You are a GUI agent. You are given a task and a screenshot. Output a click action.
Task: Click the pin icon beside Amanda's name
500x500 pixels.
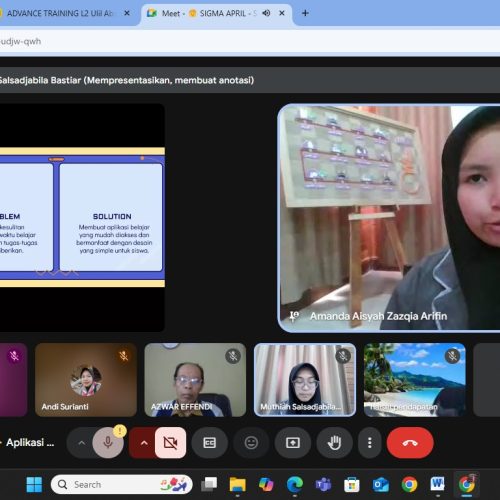tap(294, 316)
